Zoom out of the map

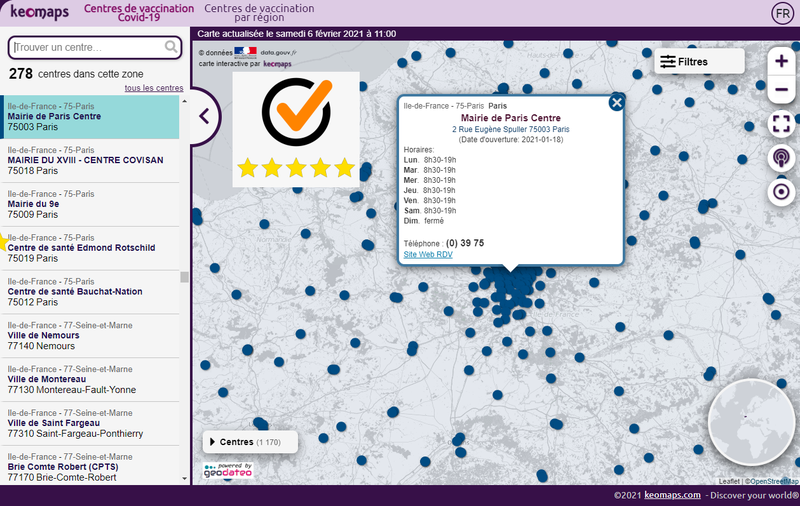[781, 91]
